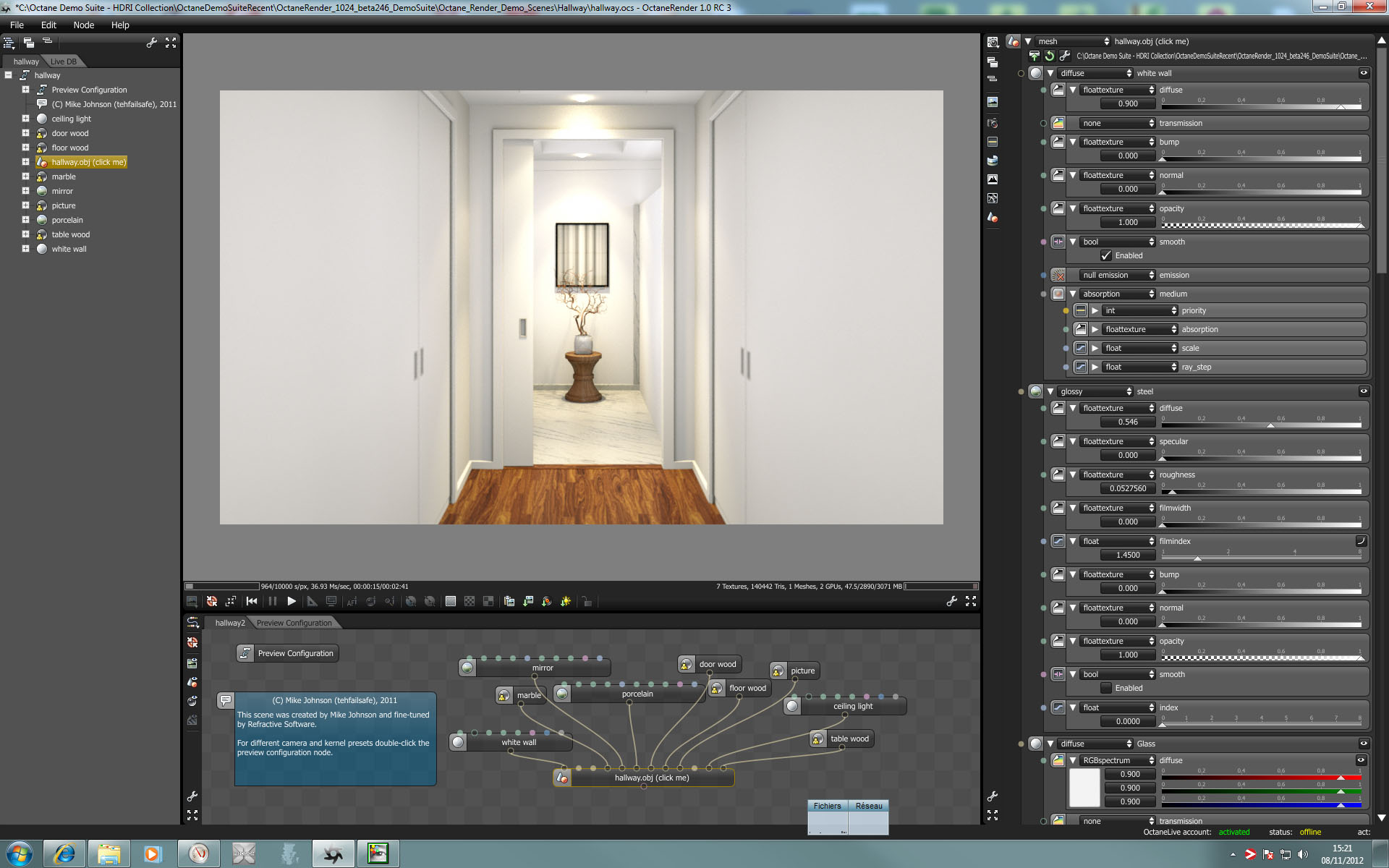Screen dimensions: 1389x868
Task: Expand the priority int parameter
Action: tap(1095, 310)
